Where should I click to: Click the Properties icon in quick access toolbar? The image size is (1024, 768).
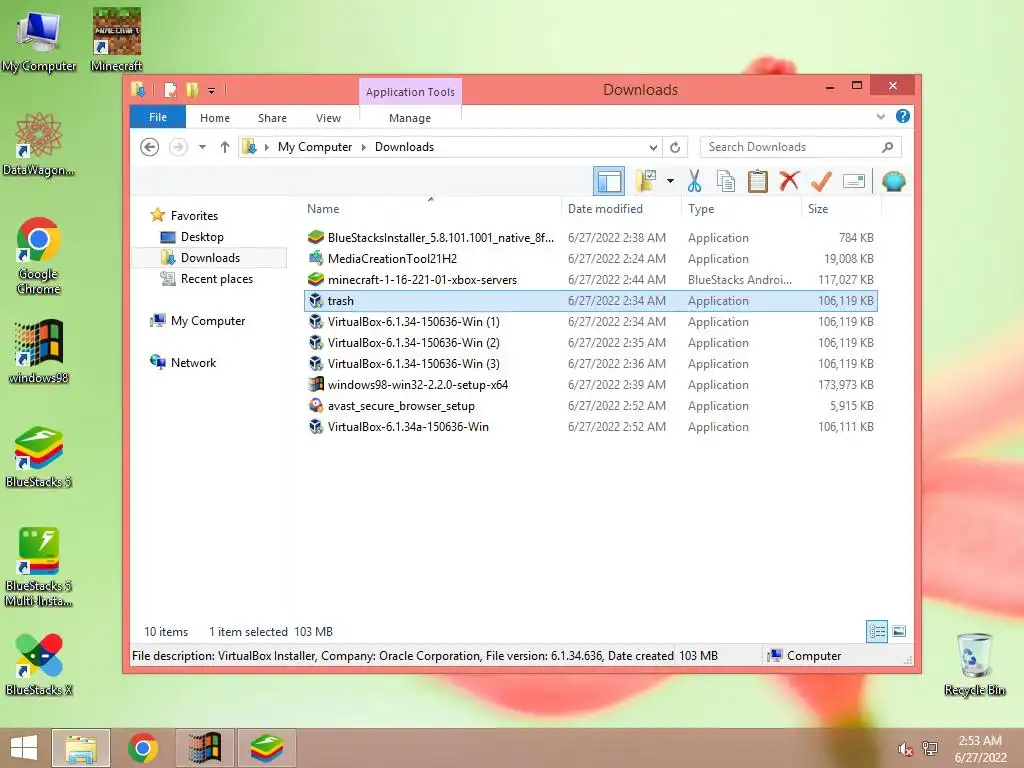point(170,89)
